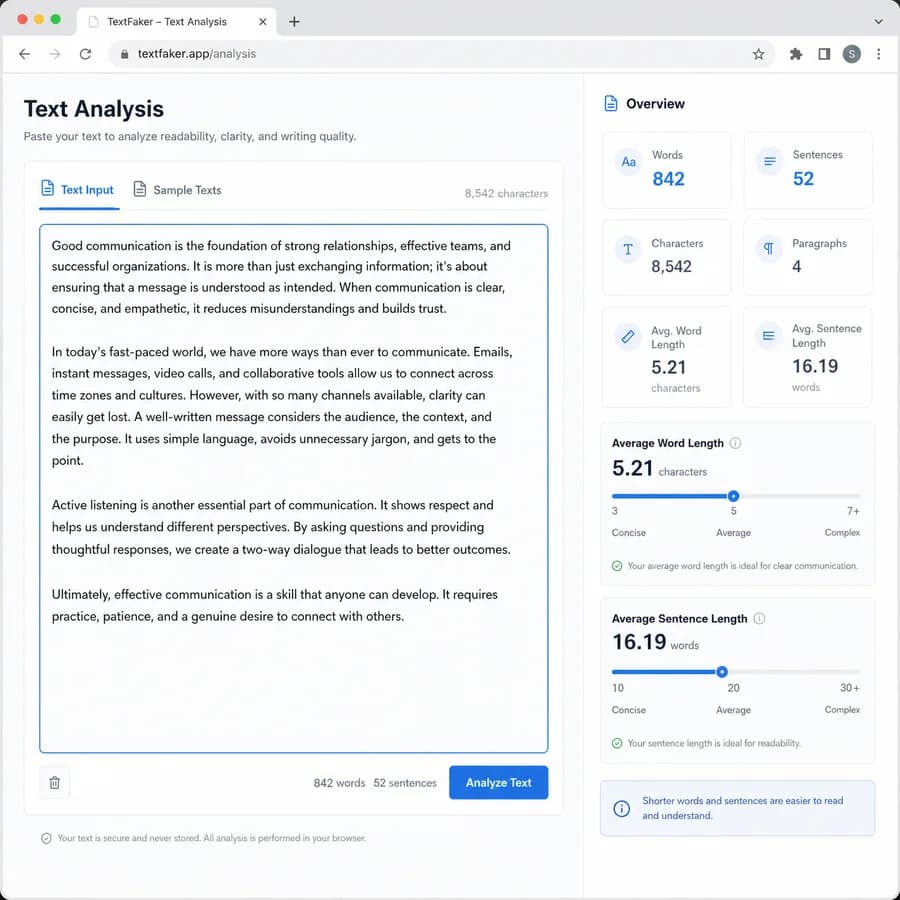
Task: Click the 'Your text is secure and never stored' note
Action: point(211,838)
